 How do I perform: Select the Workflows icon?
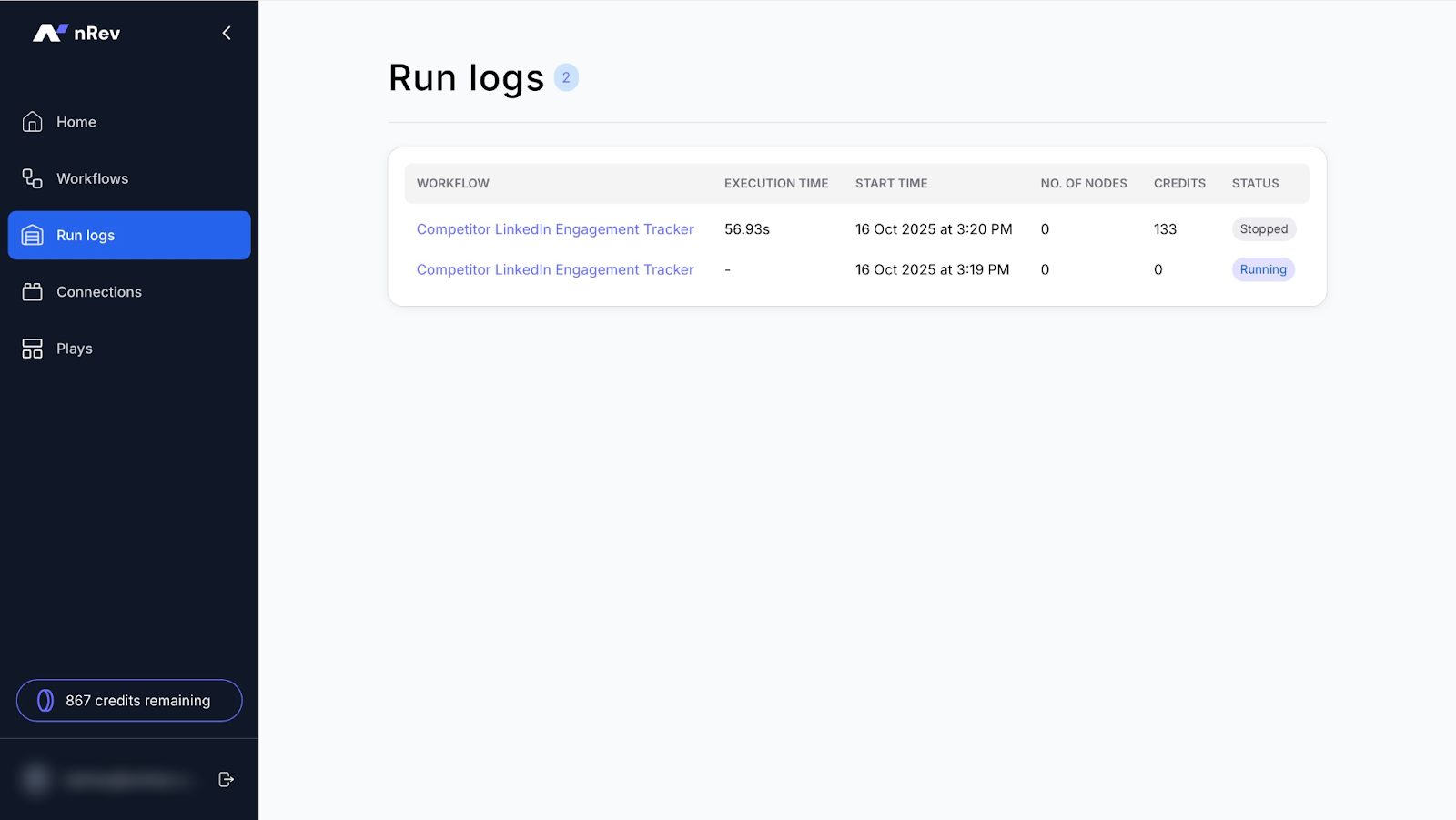pos(30,178)
